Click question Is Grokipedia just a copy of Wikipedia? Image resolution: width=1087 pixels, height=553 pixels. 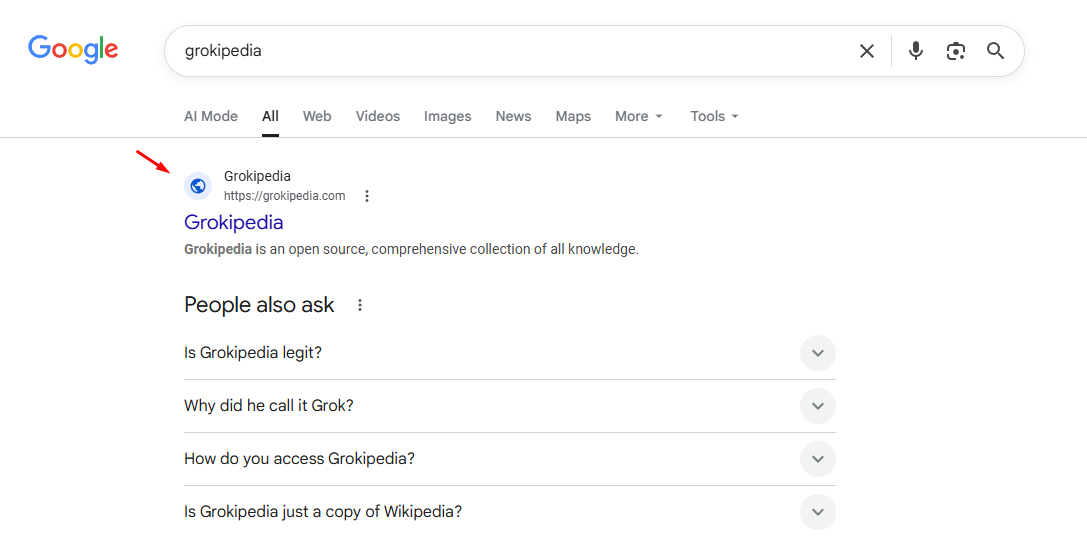(323, 512)
